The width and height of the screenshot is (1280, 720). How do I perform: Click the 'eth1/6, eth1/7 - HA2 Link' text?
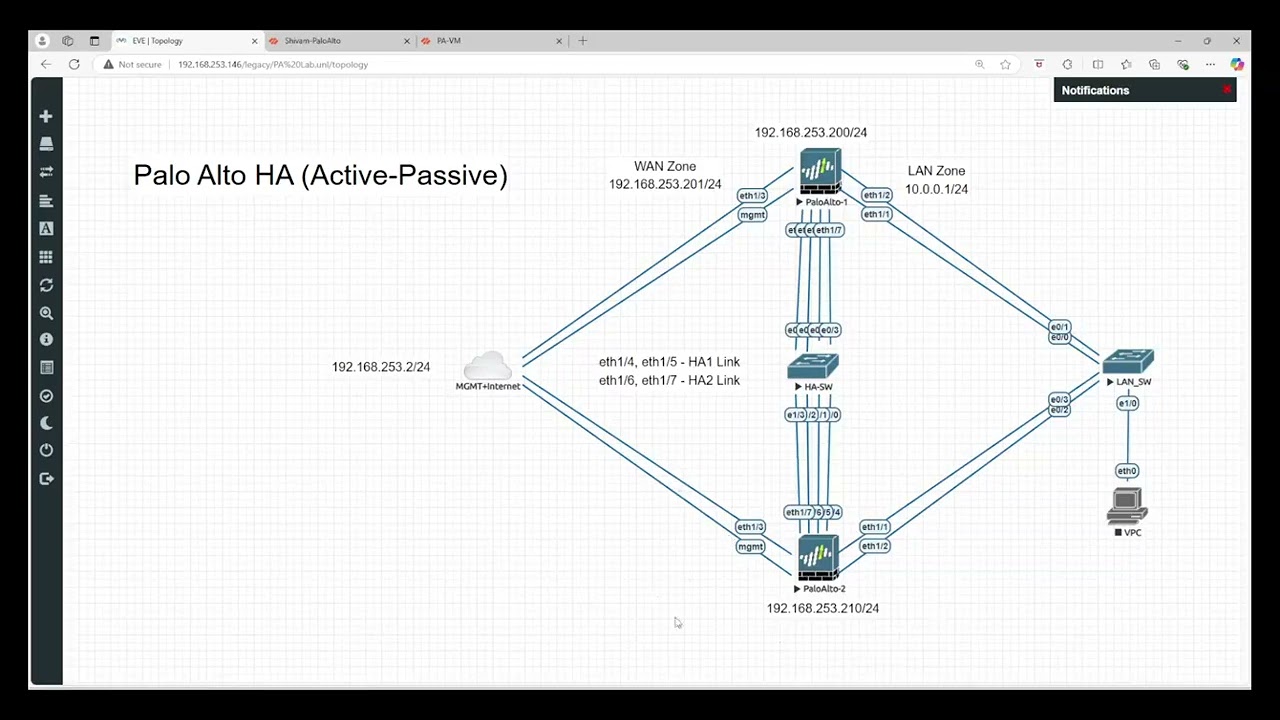click(670, 380)
